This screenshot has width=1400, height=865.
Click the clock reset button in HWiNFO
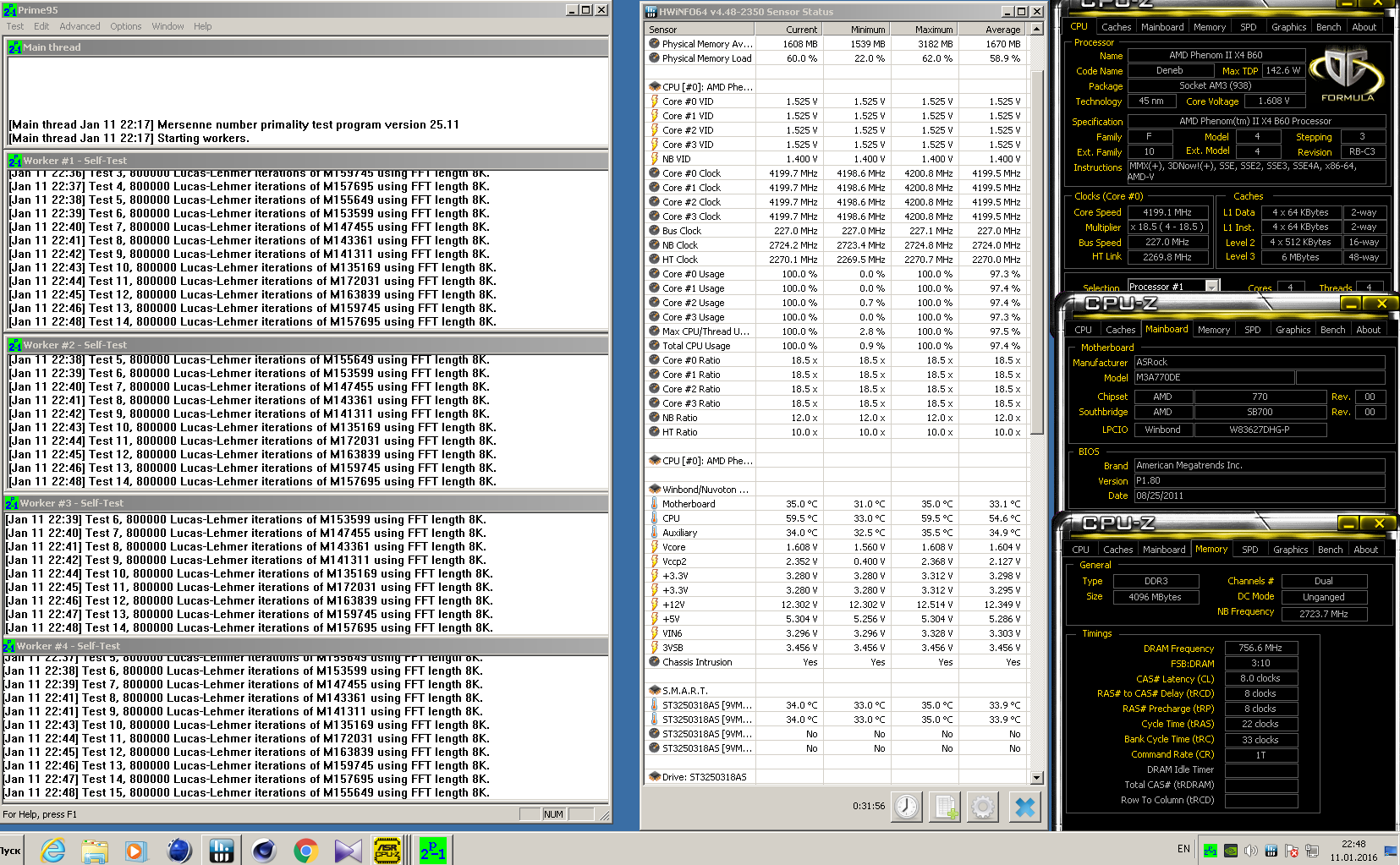click(907, 807)
